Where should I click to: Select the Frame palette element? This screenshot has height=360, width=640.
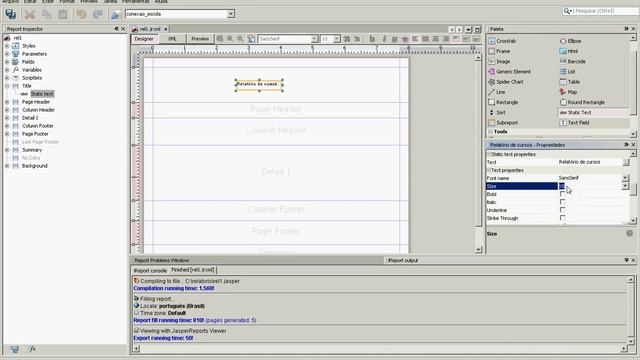(500, 51)
